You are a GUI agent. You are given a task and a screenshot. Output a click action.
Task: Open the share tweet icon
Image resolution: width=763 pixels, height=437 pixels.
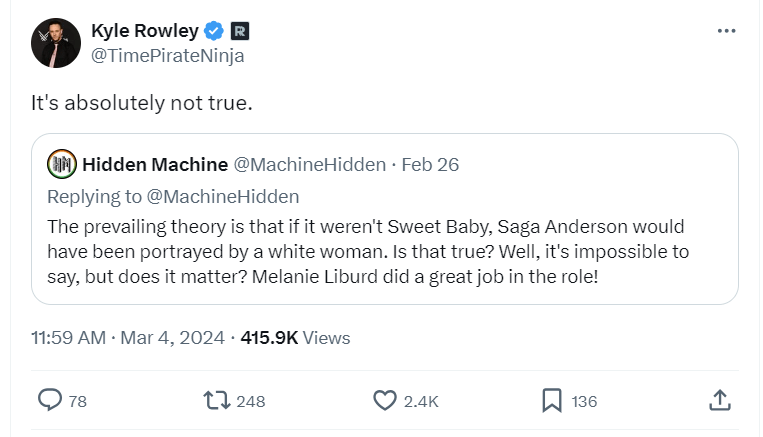(718, 400)
